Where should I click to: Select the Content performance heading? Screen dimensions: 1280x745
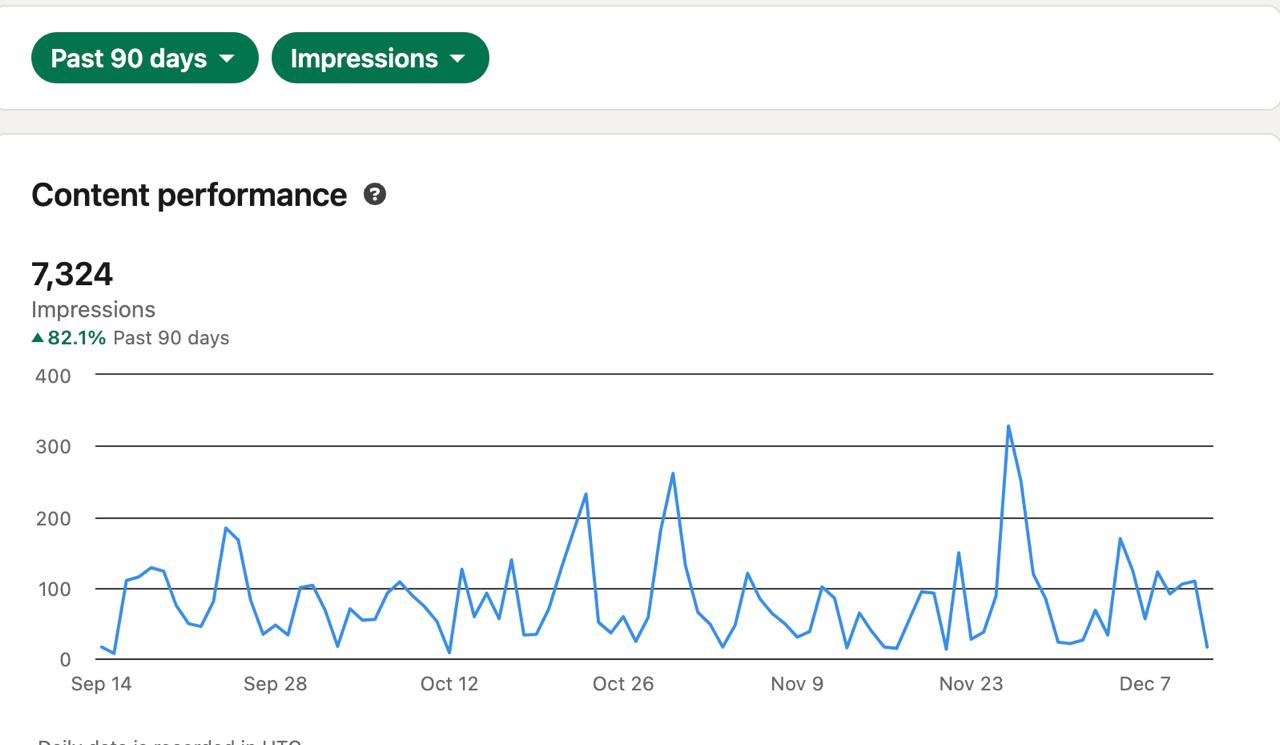[189, 195]
